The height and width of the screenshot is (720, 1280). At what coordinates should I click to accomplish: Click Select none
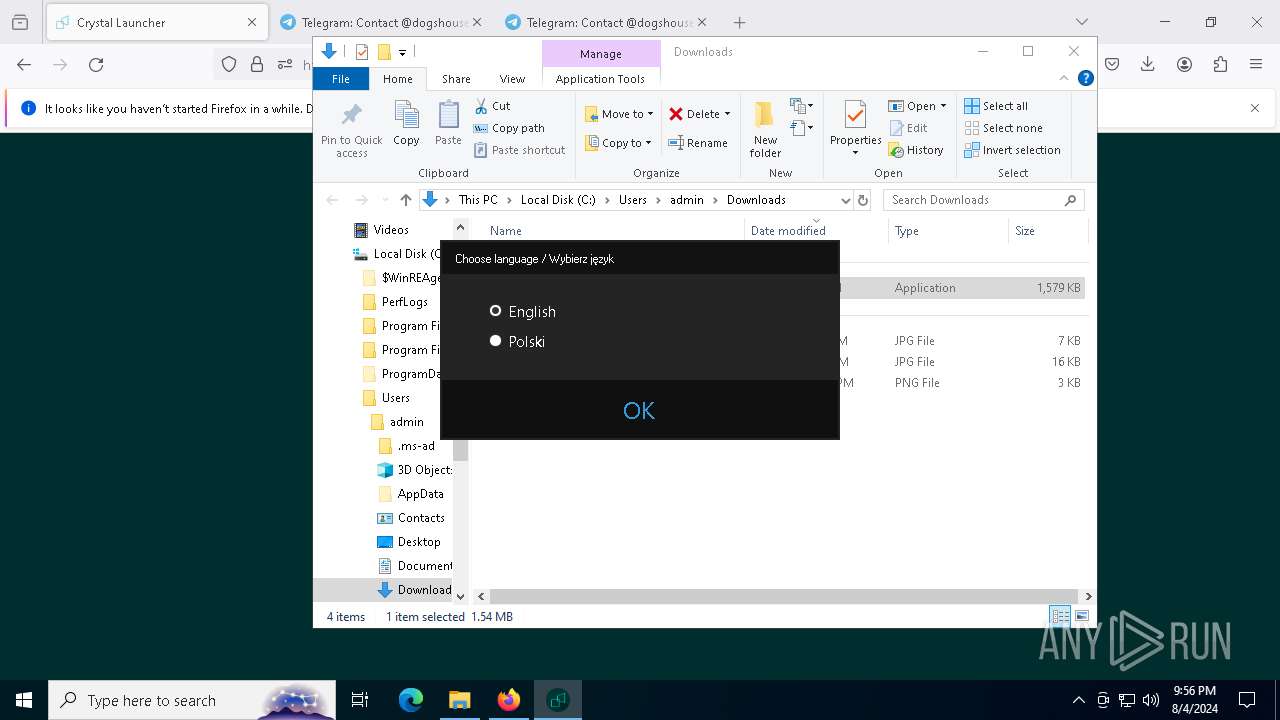tap(1003, 128)
